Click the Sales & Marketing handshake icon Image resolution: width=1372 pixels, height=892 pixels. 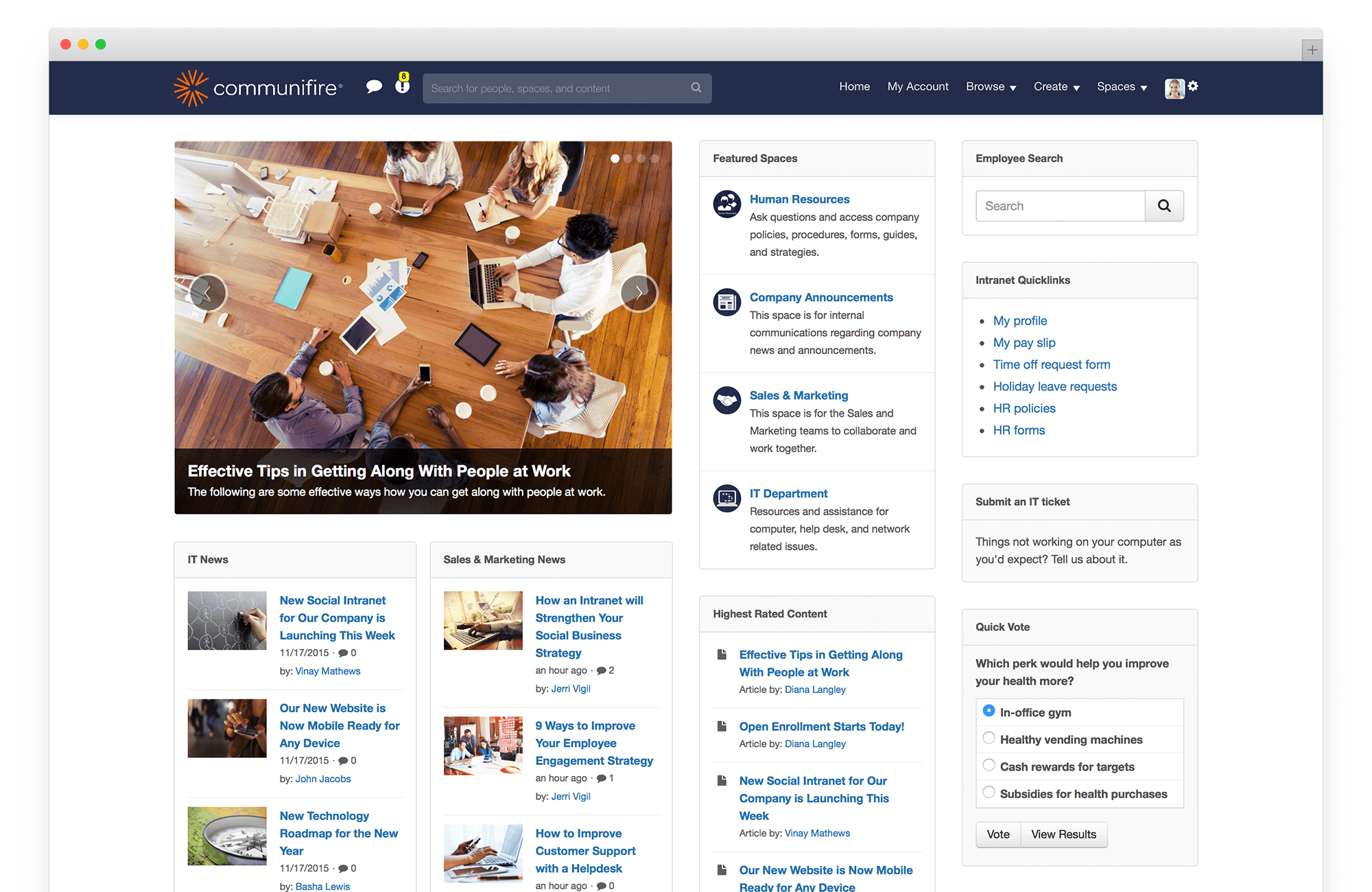[726, 400]
